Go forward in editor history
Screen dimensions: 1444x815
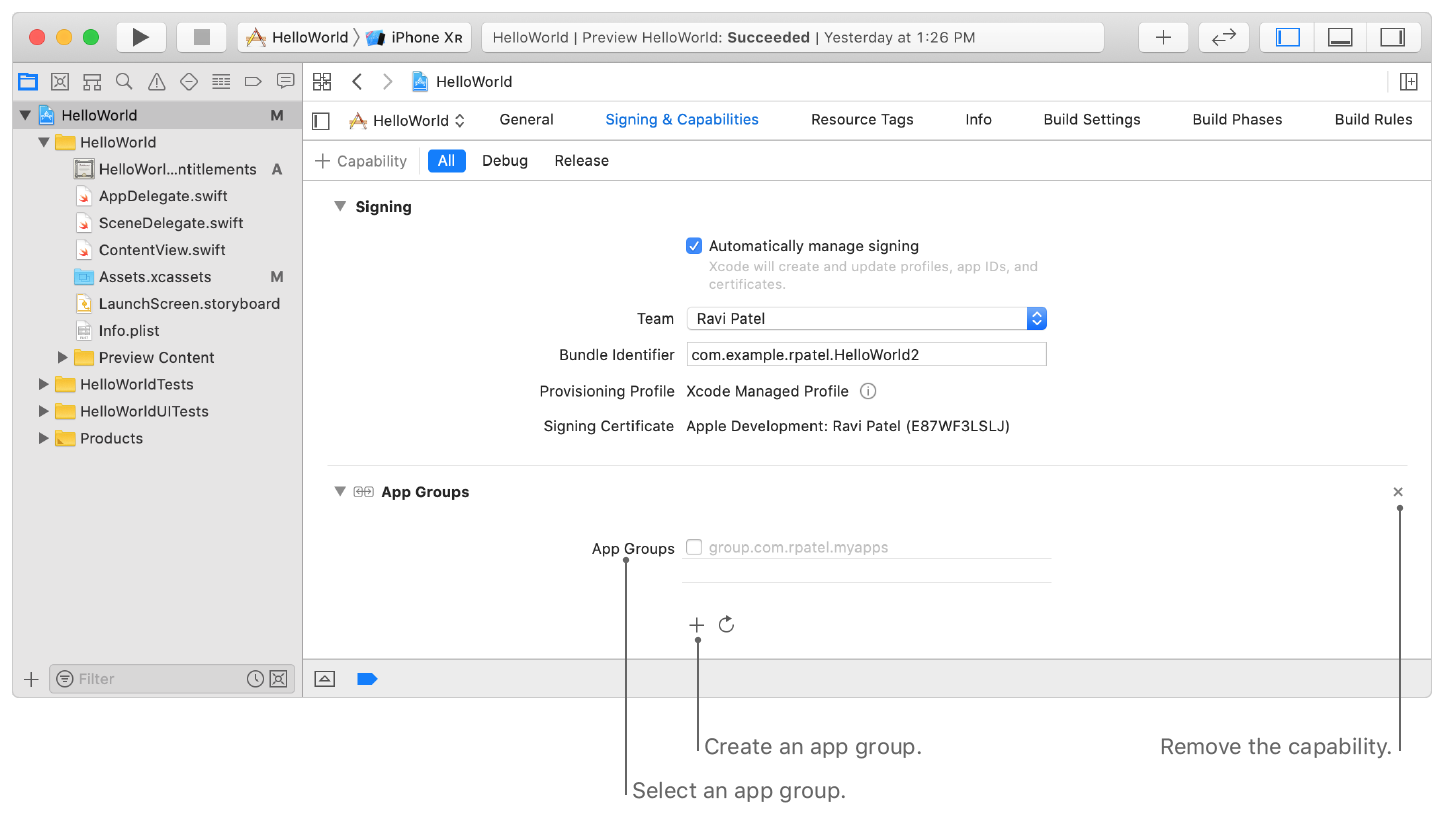(x=388, y=82)
